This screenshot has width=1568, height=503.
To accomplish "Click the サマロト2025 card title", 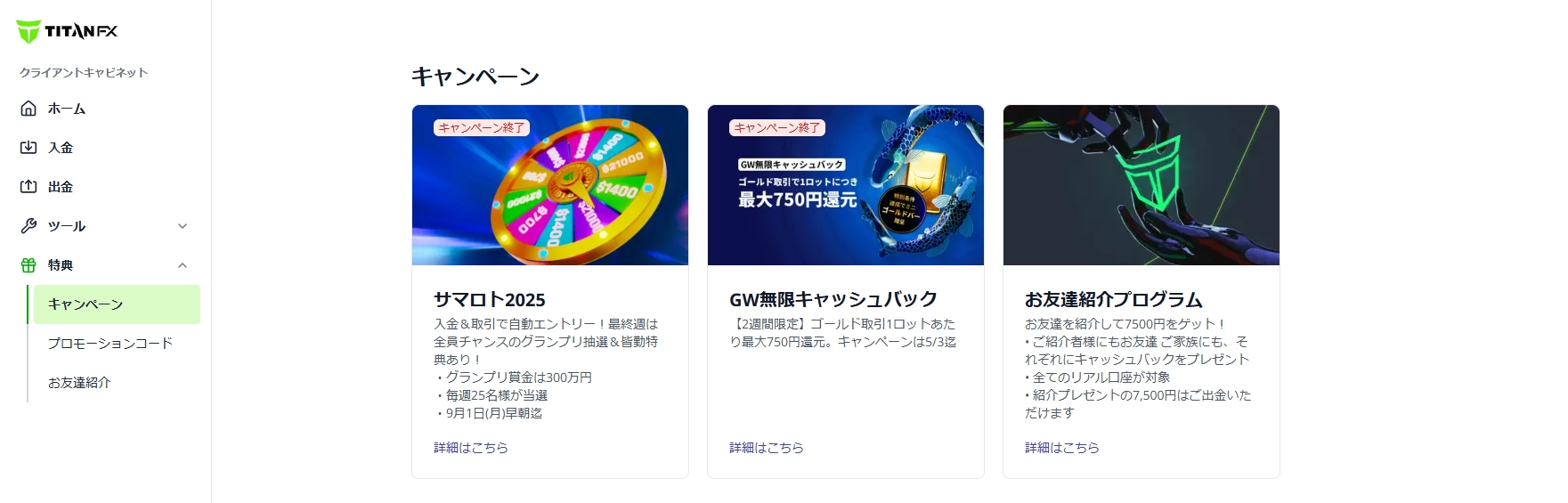I will pos(490,300).
